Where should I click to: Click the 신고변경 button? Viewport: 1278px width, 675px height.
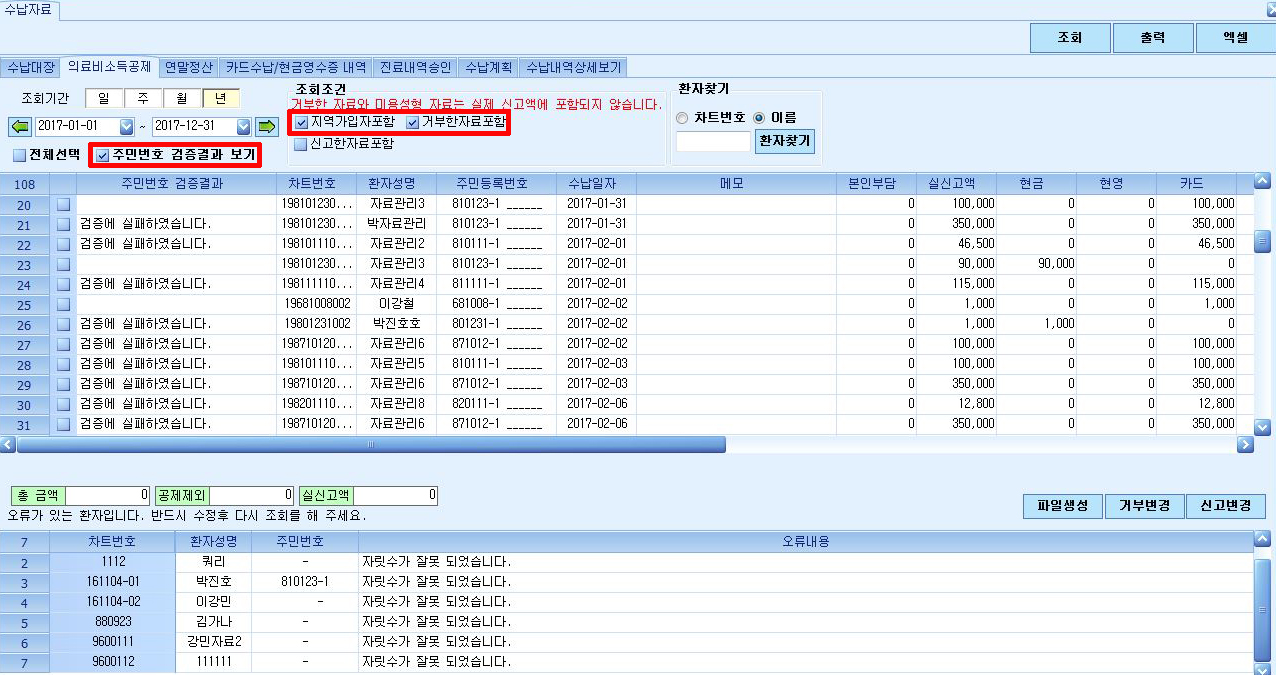tap(1226, 505)
